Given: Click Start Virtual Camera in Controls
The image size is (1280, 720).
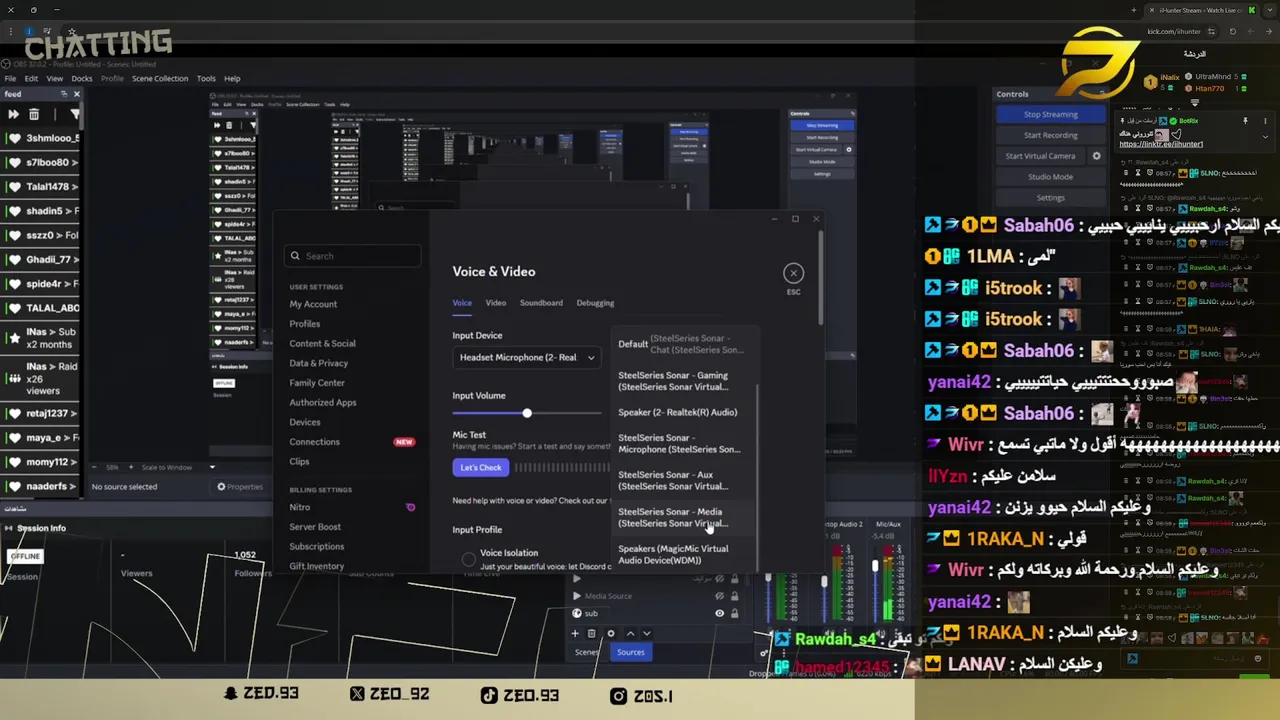Looking at the screenshot, I should 1040,156.
